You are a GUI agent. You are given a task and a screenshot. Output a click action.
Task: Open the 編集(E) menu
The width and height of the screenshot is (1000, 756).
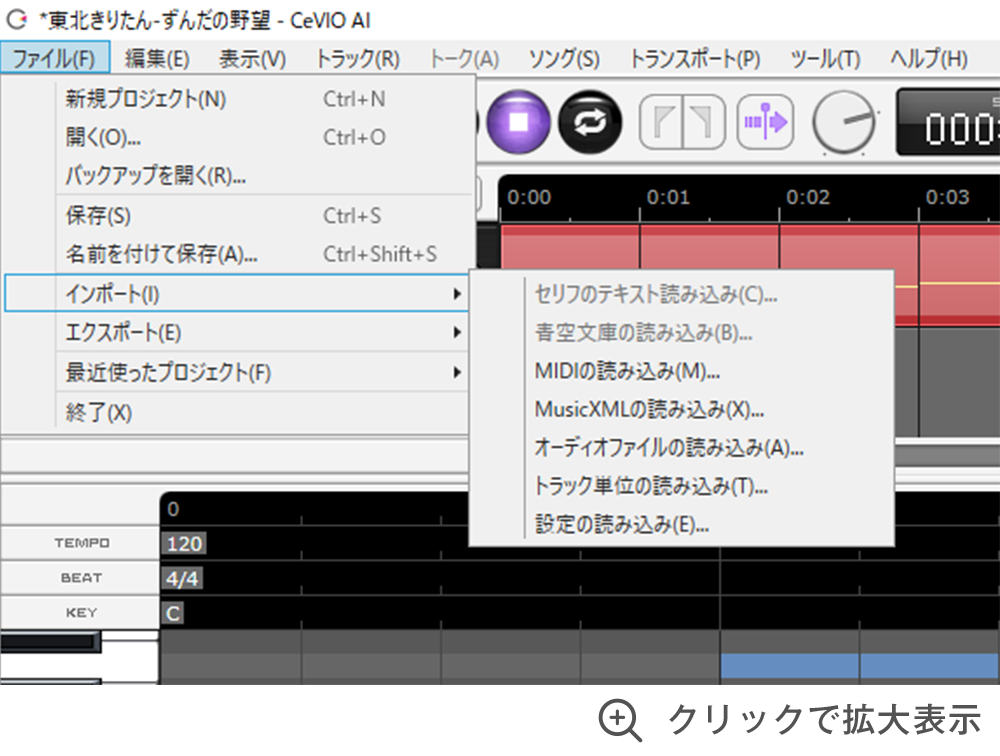click(x=157, y=59)
